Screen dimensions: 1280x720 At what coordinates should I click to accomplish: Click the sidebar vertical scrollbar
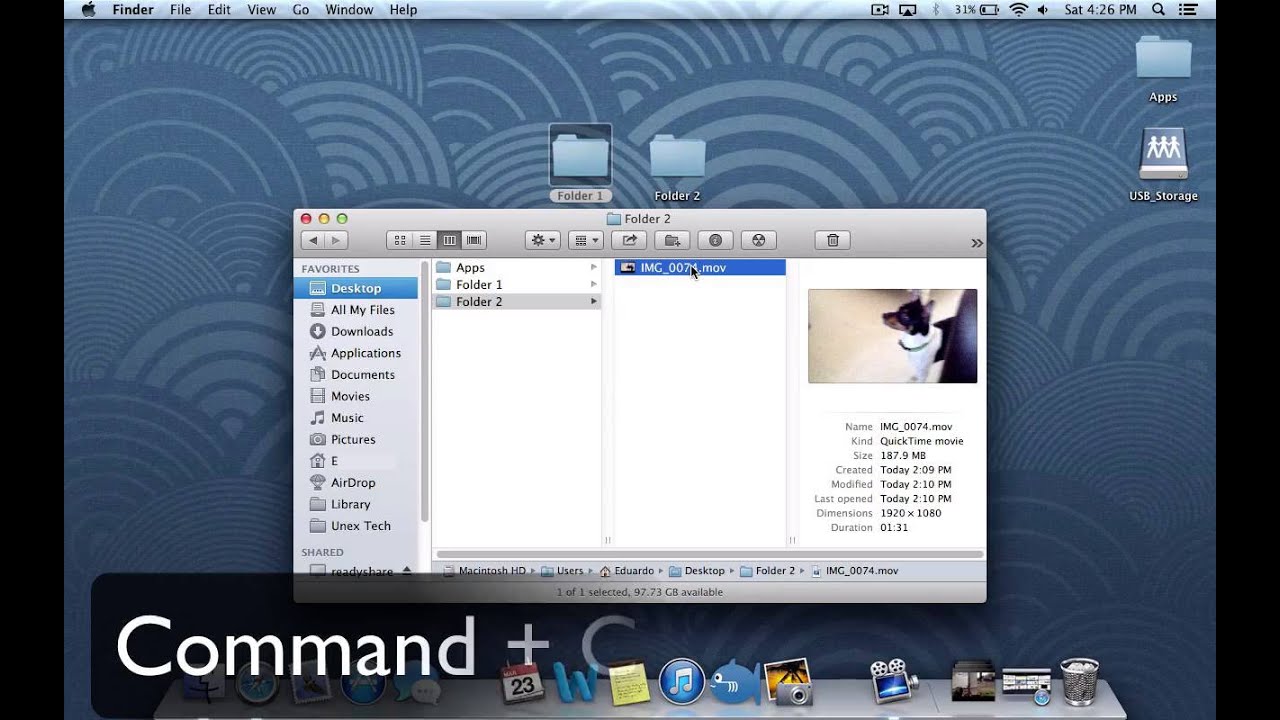pos(424,390)
